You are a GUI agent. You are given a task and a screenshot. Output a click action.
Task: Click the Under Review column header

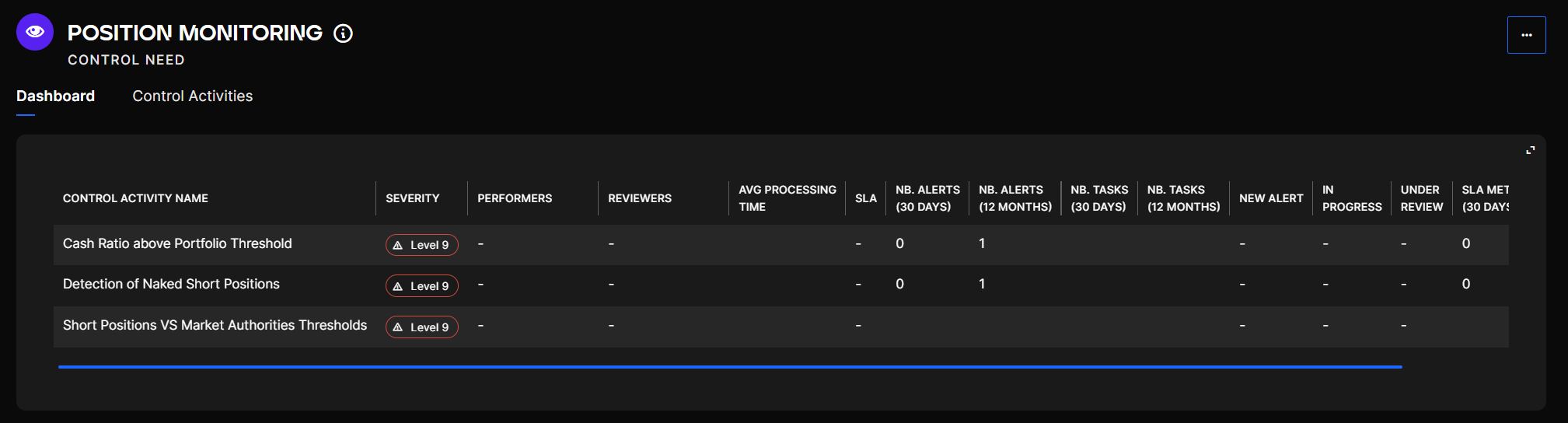(1421, 198)
